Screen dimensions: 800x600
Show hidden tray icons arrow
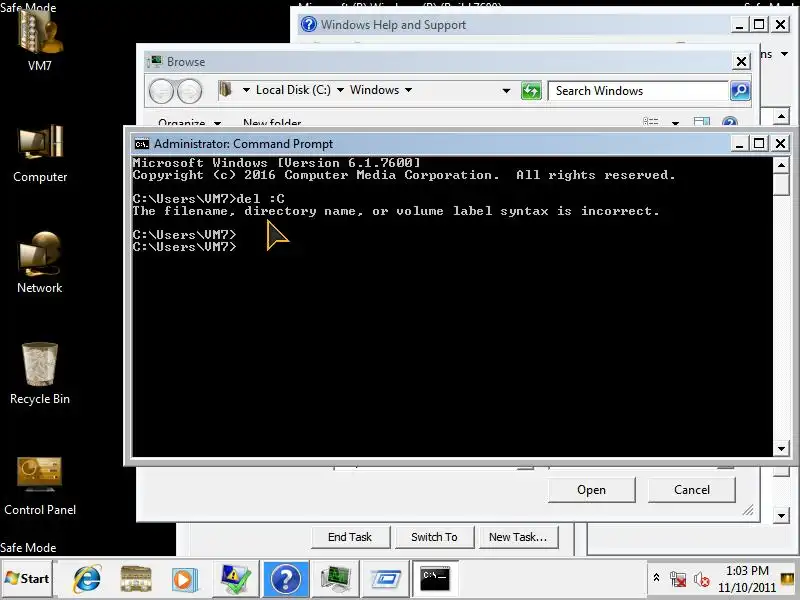(x=657, y=578)
